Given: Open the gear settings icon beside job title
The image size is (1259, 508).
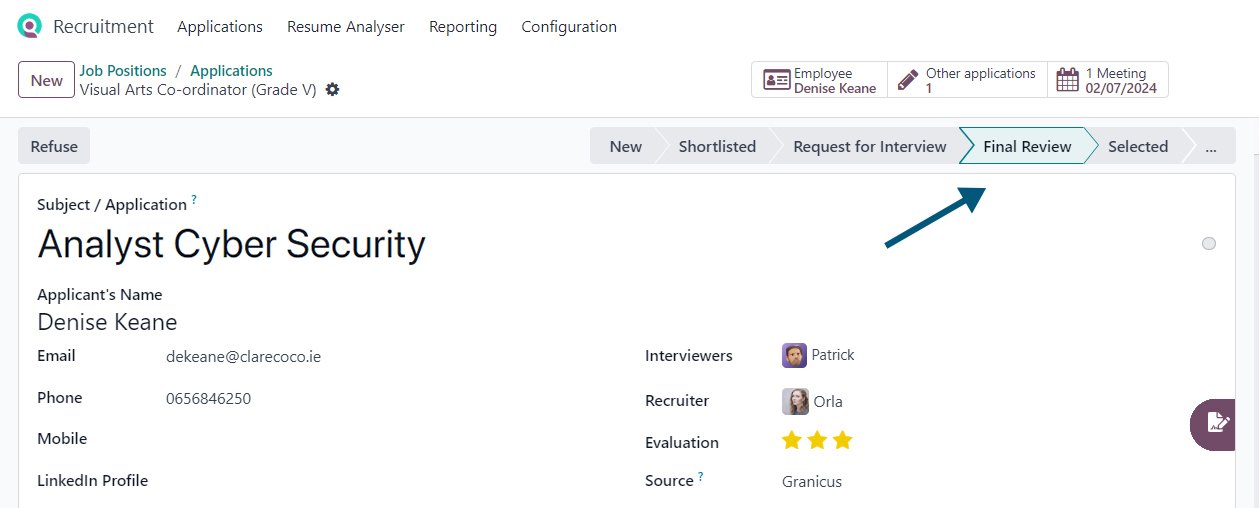Looking at the screenshot, I should (x=333, y=90).
